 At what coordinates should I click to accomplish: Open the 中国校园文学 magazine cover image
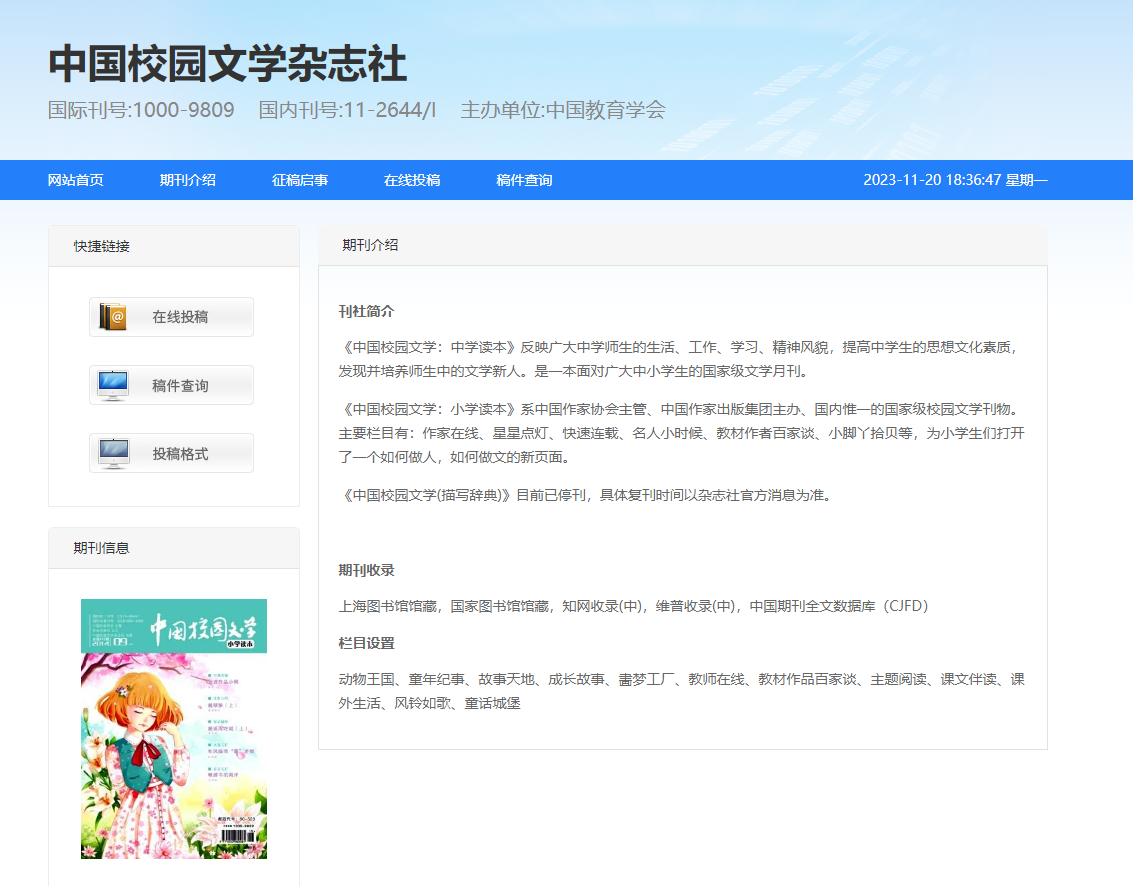click(174, 728)
